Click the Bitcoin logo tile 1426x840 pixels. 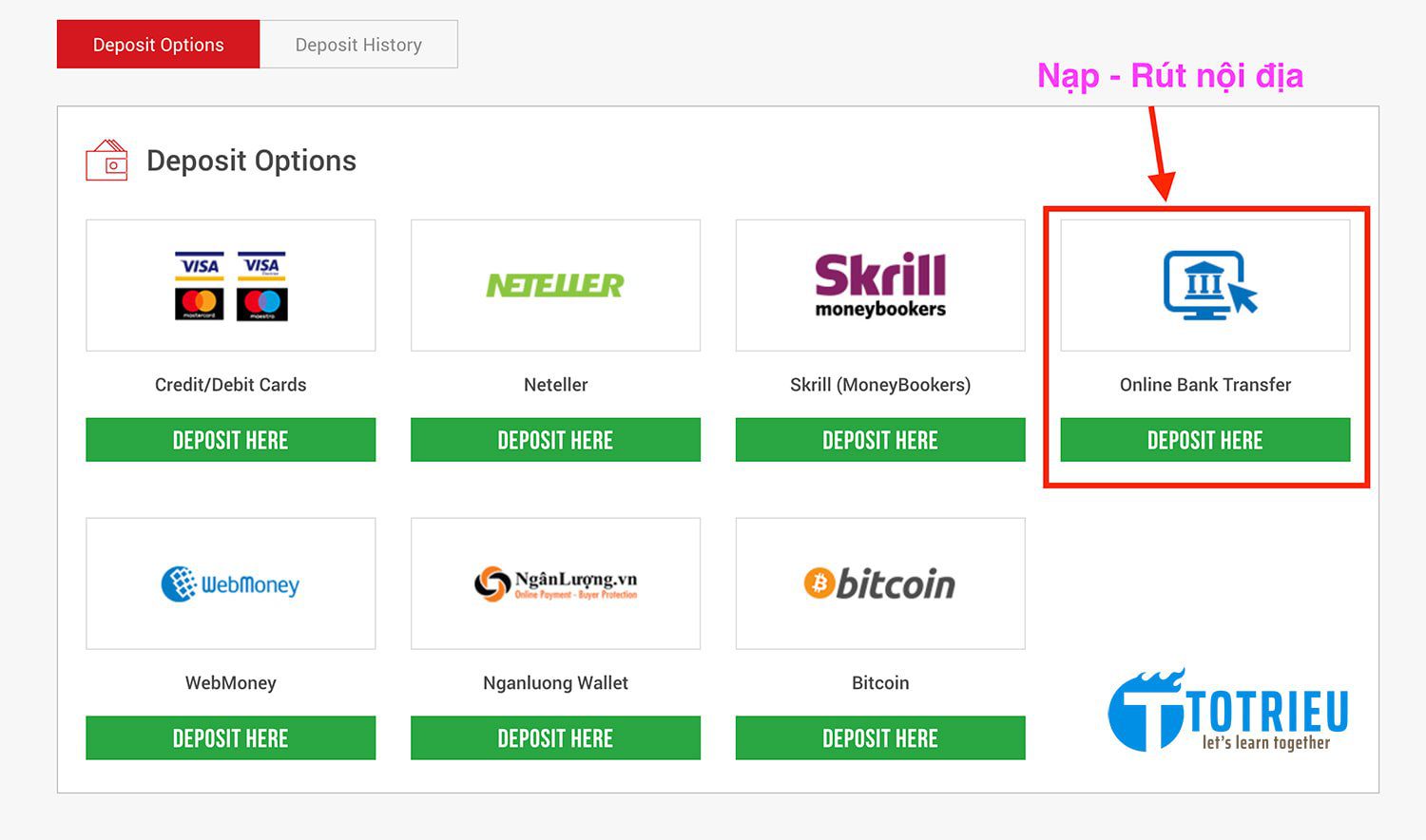(x=880, y=583)
